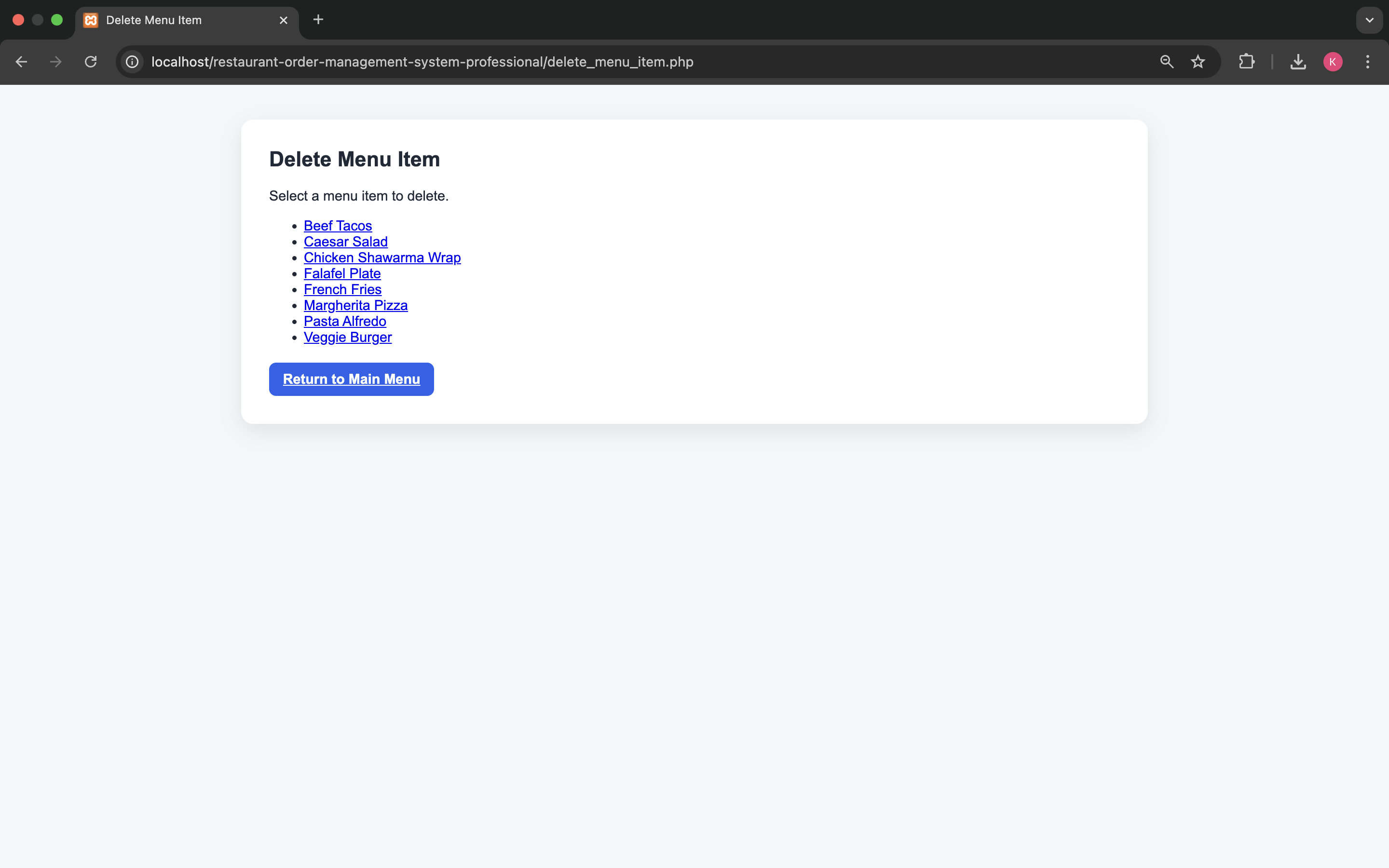
Task: Select the Delete Menu Item tab
Action: pyautogui.click(x=172, y=20)
